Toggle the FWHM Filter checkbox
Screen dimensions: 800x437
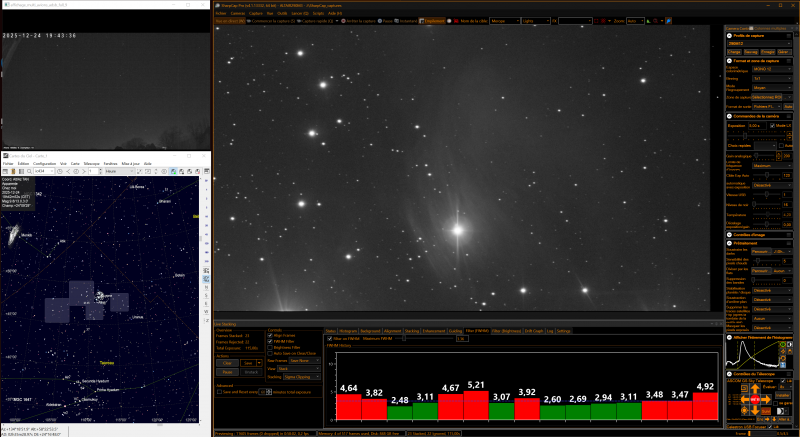click(x=270, y=342)
